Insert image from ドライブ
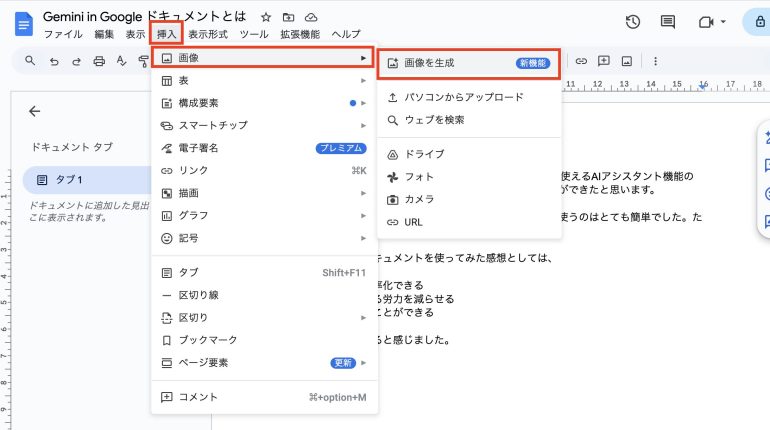 point(469,154)
